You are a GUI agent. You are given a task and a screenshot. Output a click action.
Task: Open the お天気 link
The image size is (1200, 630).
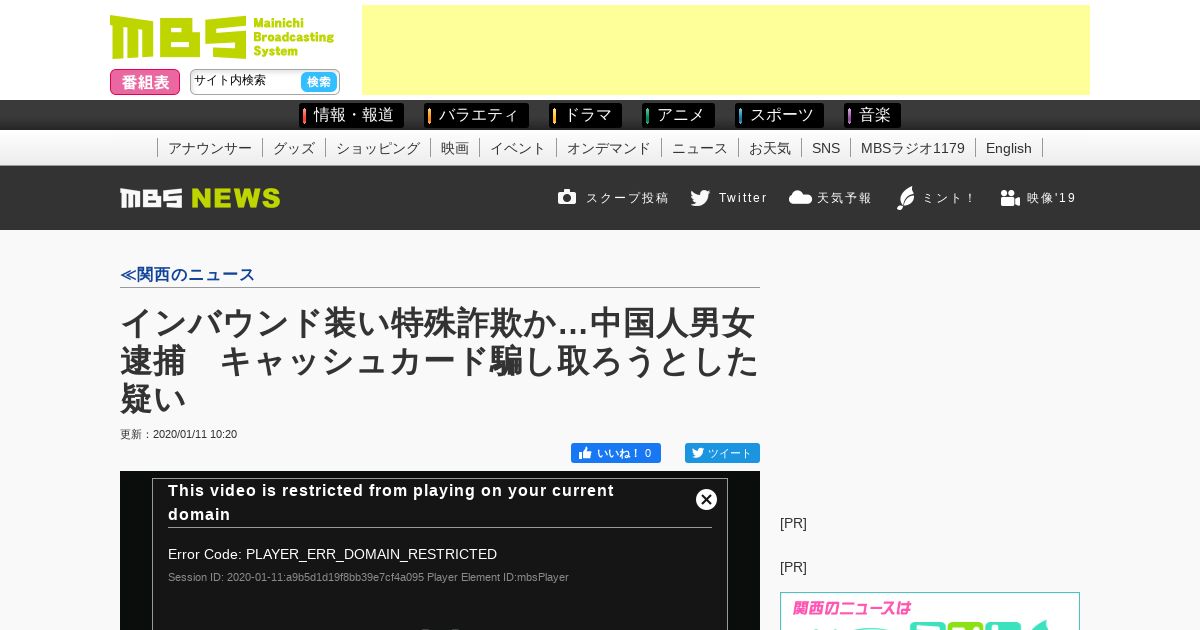click(x=770, y=148)
